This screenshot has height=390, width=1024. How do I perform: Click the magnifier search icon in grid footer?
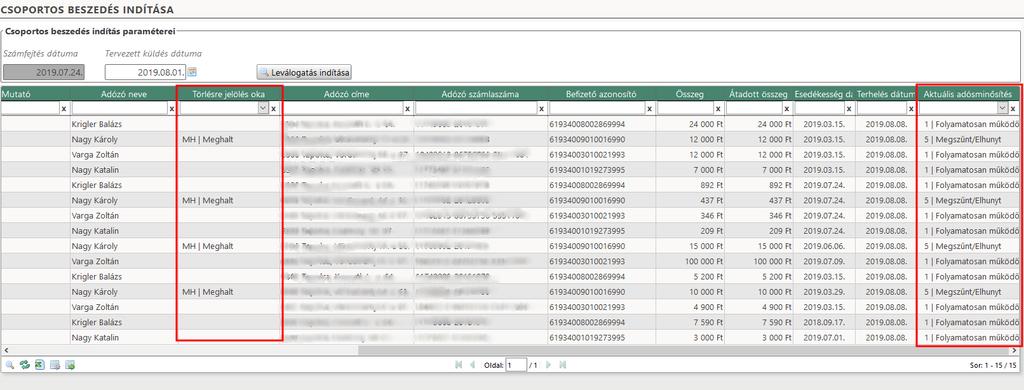(x=10, y=365)
